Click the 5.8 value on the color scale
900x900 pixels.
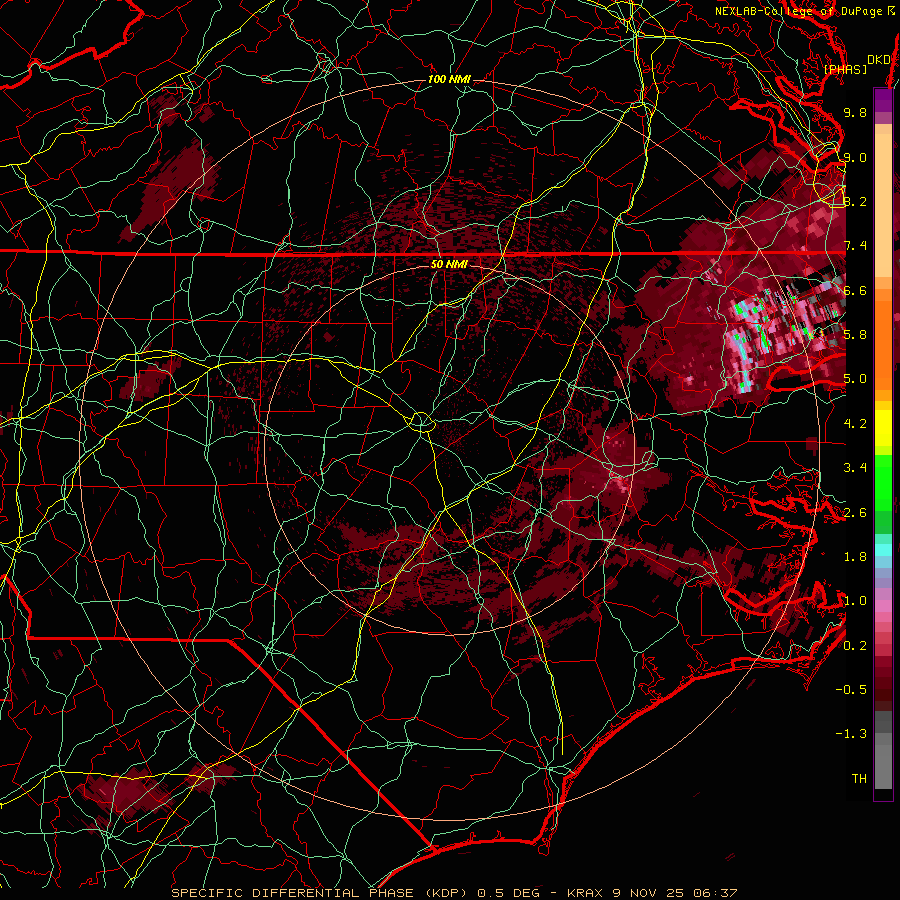coord(855,335)
